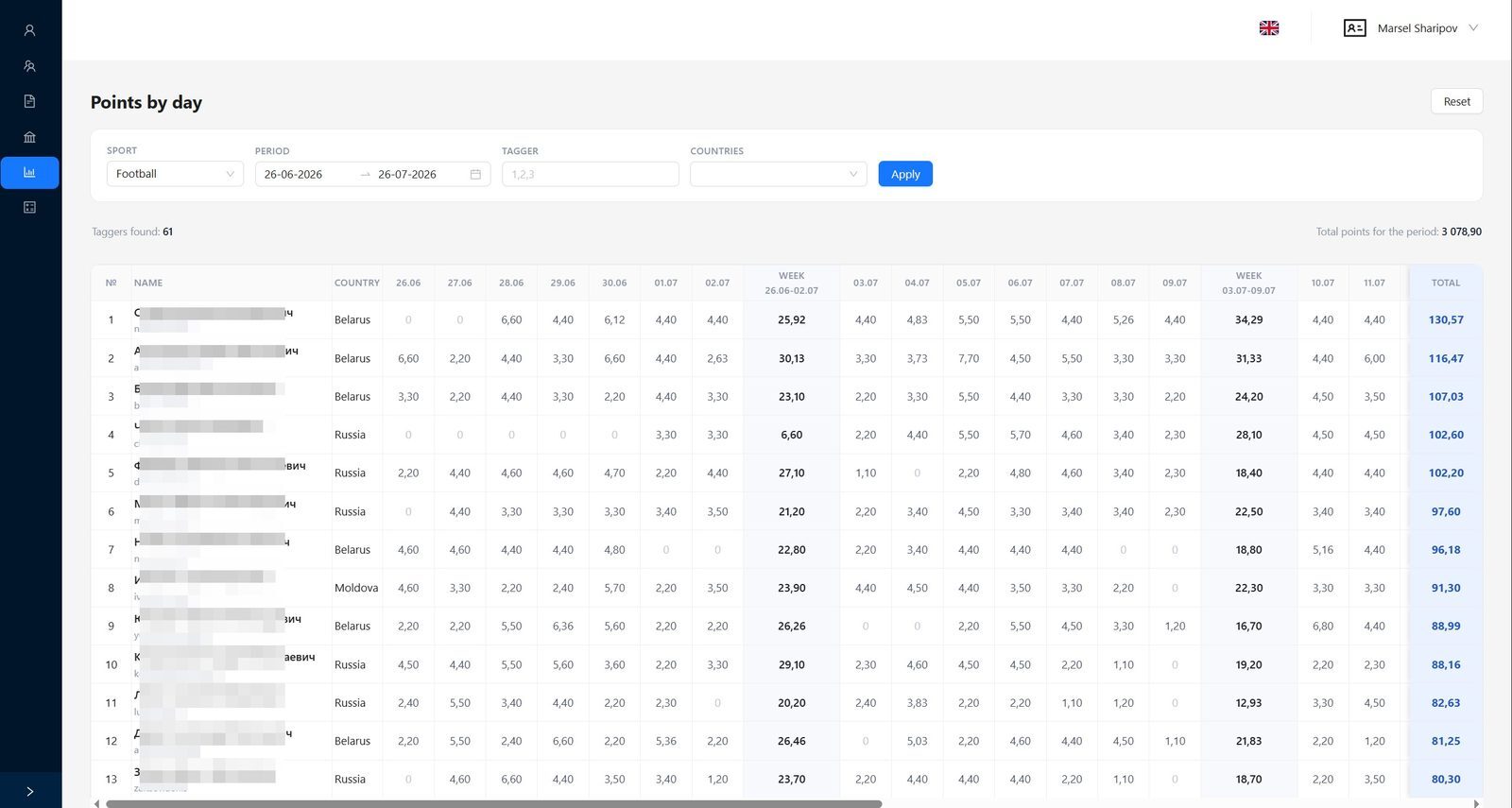
Task: Click Moldova in the country column
Action: tap(356, 588)
